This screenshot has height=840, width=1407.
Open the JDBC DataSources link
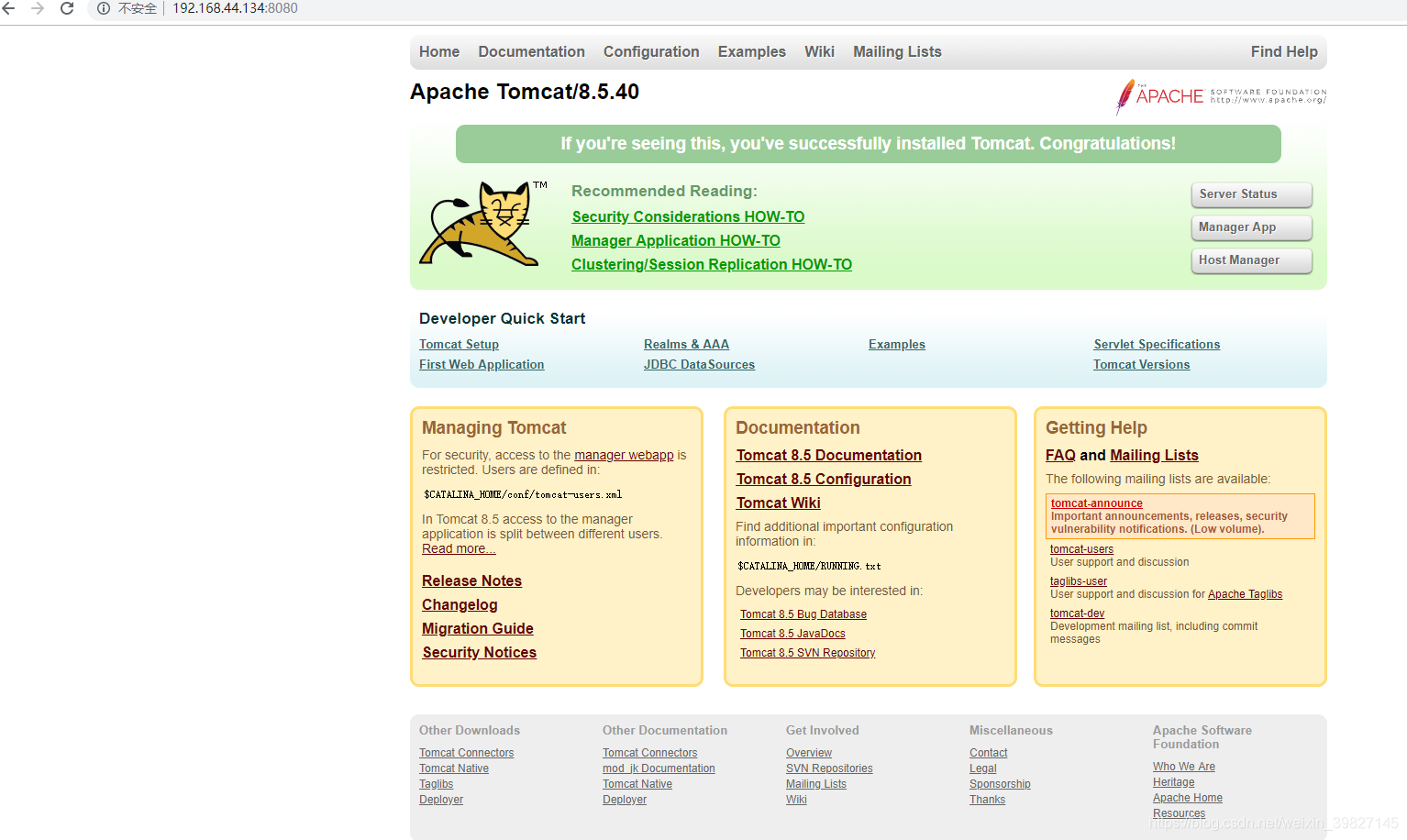pyautogui.click(x=699, y=365)
